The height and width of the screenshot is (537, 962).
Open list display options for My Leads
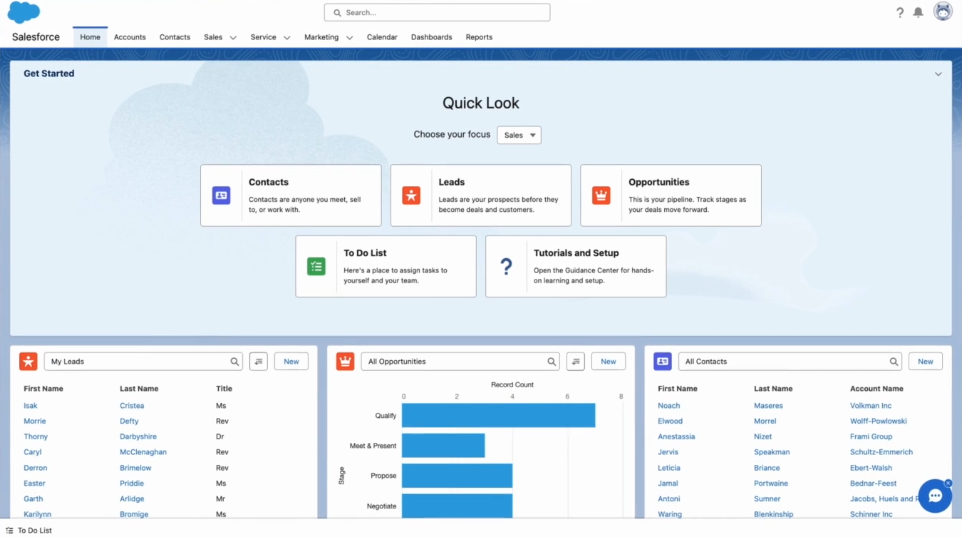click(x=258, y=361)
